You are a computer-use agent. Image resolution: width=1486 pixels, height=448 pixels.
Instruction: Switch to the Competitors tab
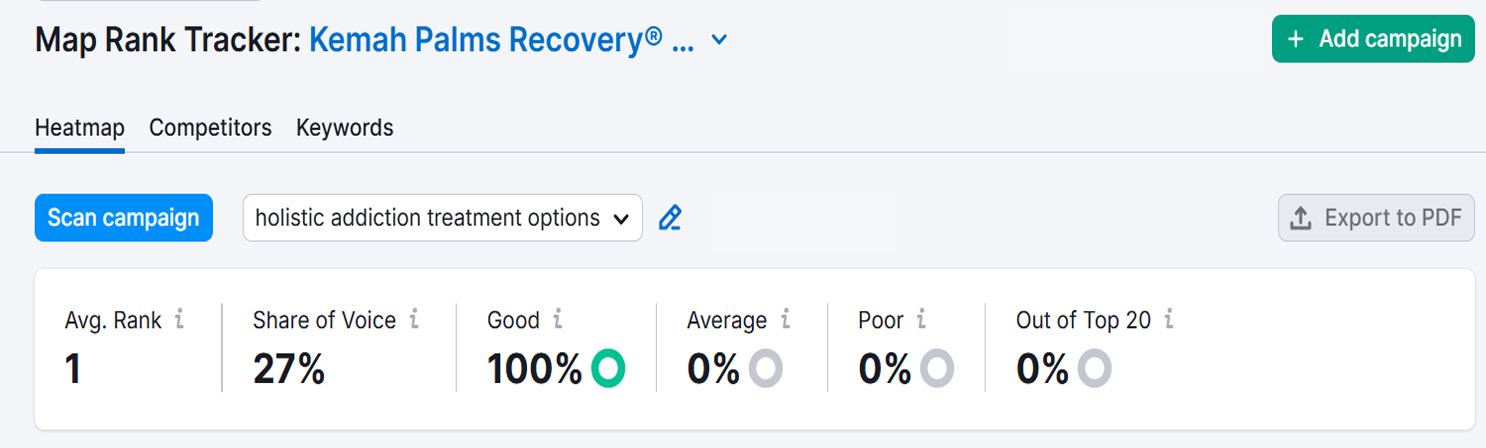[x=210, y=128]
